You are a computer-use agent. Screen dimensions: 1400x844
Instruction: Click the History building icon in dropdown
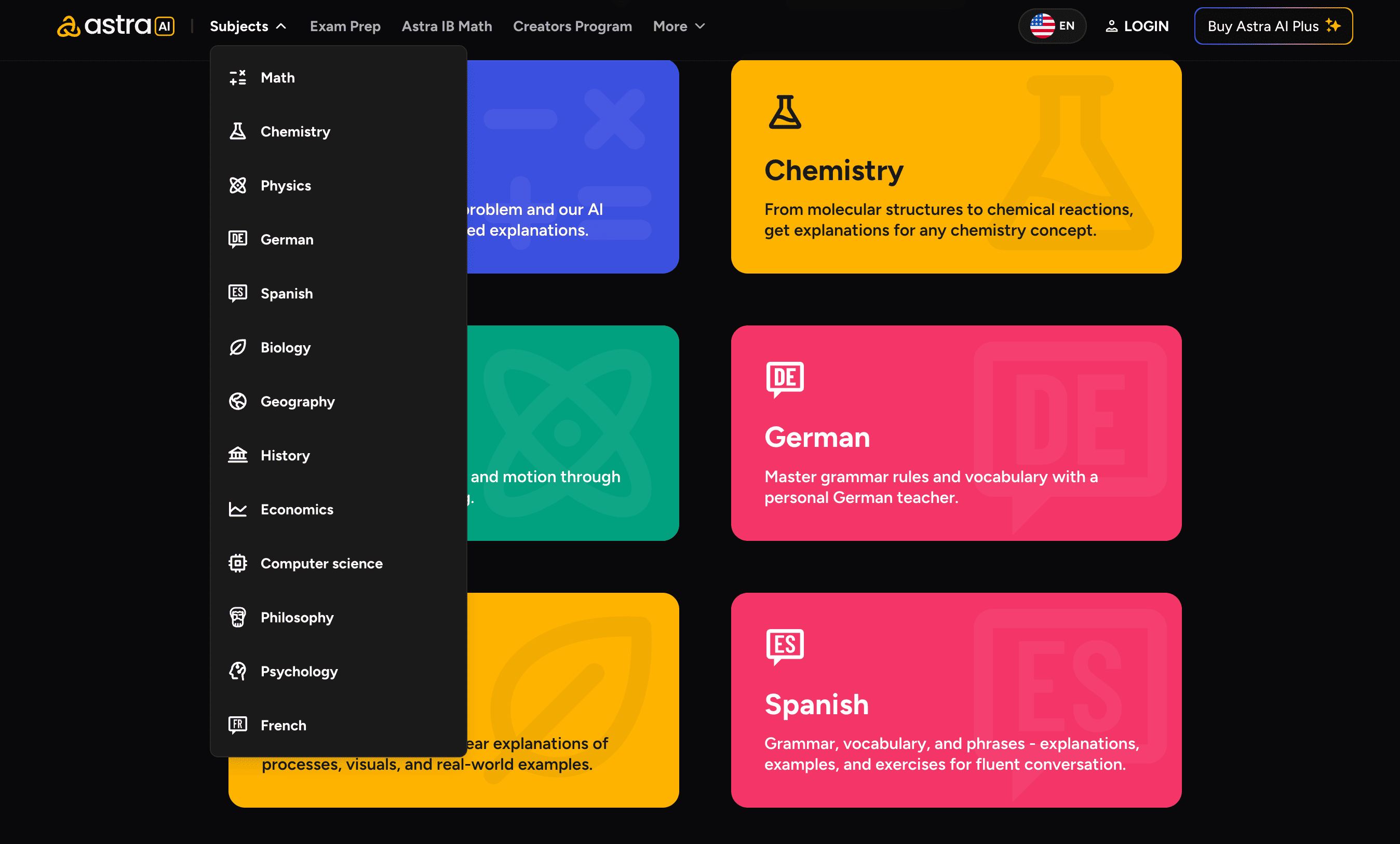(237, 456)
